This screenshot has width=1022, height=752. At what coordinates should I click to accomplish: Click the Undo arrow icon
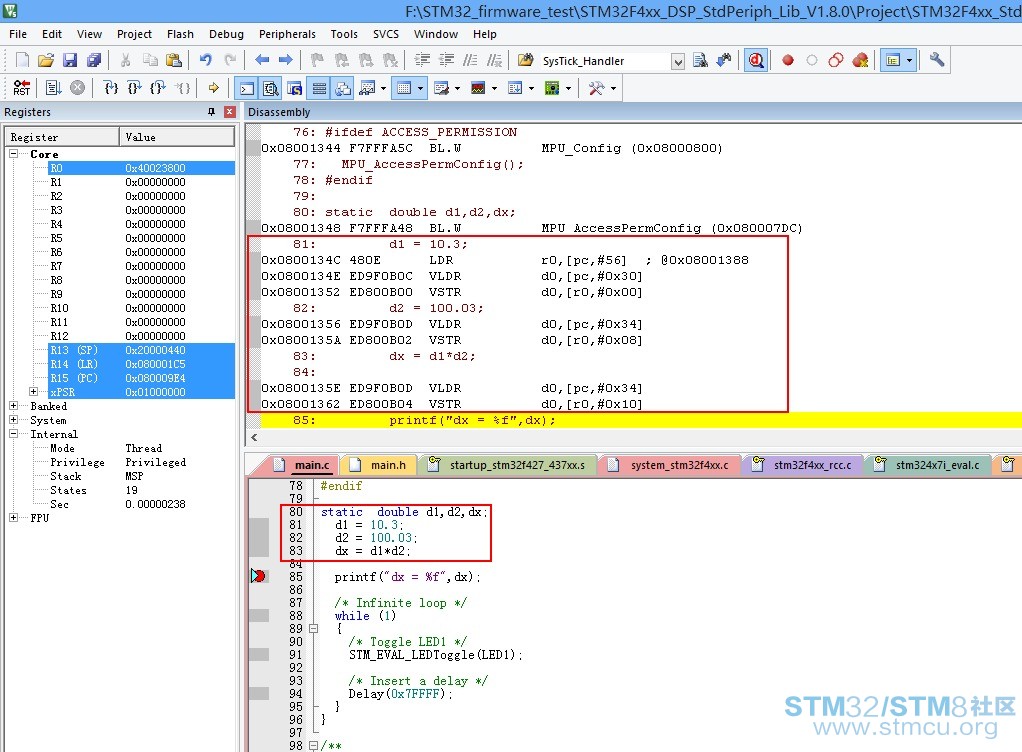point(205,61)
